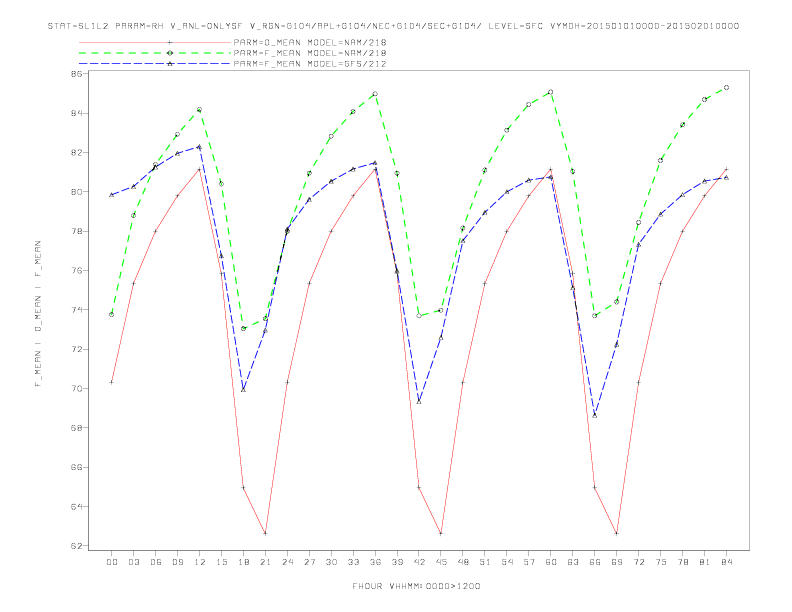Click y-axis tick label 70
Image resolution: width=792 pixels, height=612 pixels.
tap(76, 389)
